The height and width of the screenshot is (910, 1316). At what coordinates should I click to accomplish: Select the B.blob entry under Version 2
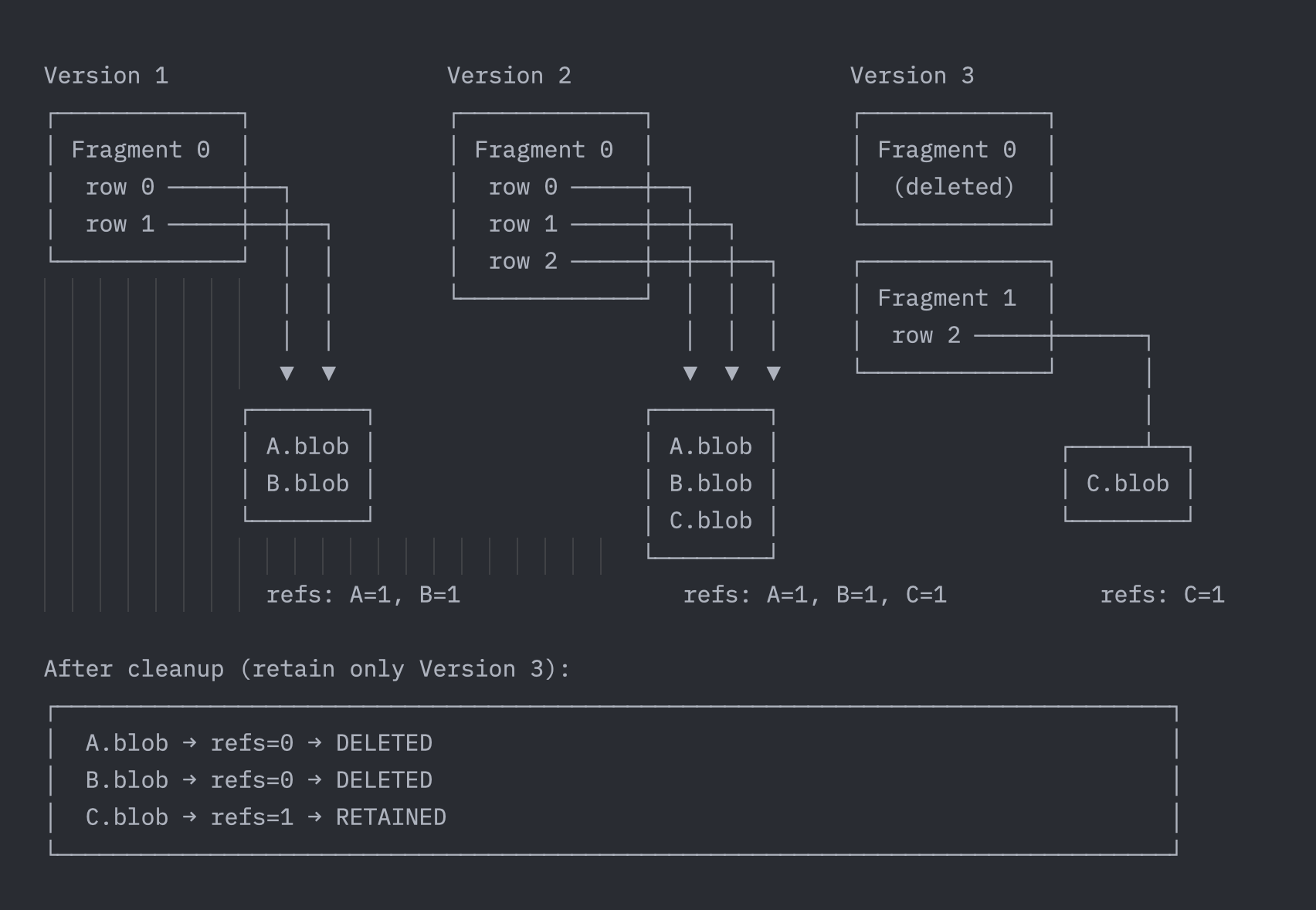point(710,483)
